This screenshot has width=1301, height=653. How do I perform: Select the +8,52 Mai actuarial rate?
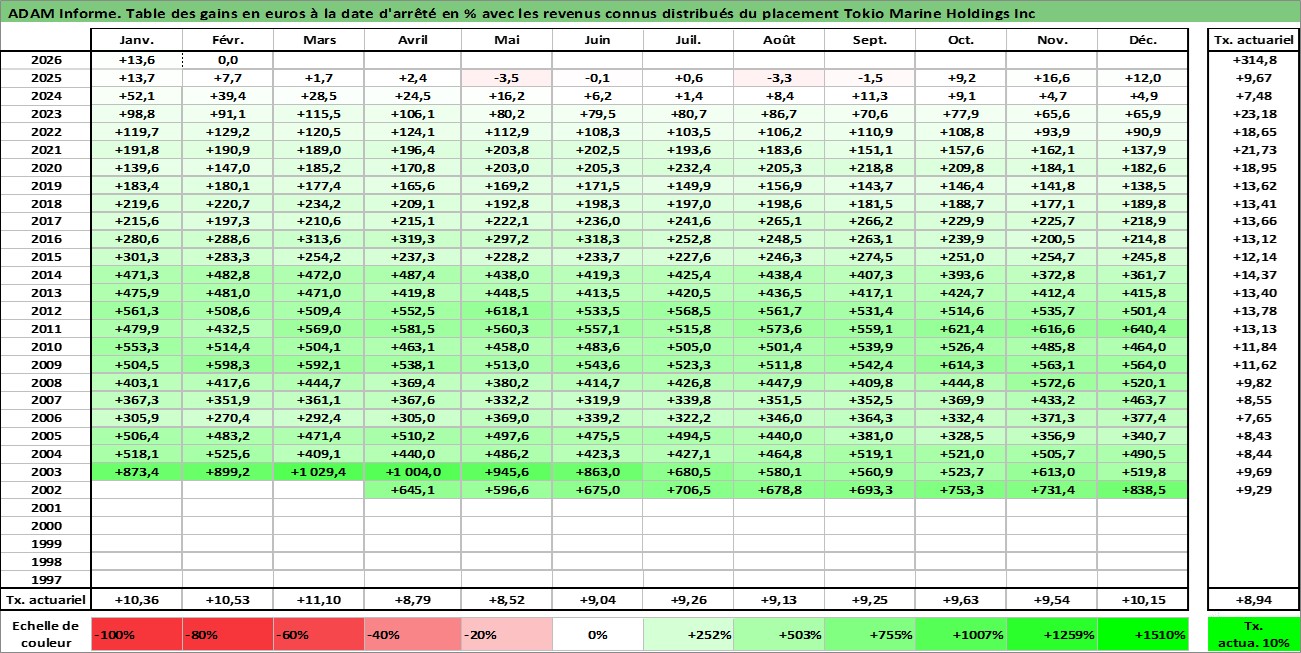pos(507,600)
